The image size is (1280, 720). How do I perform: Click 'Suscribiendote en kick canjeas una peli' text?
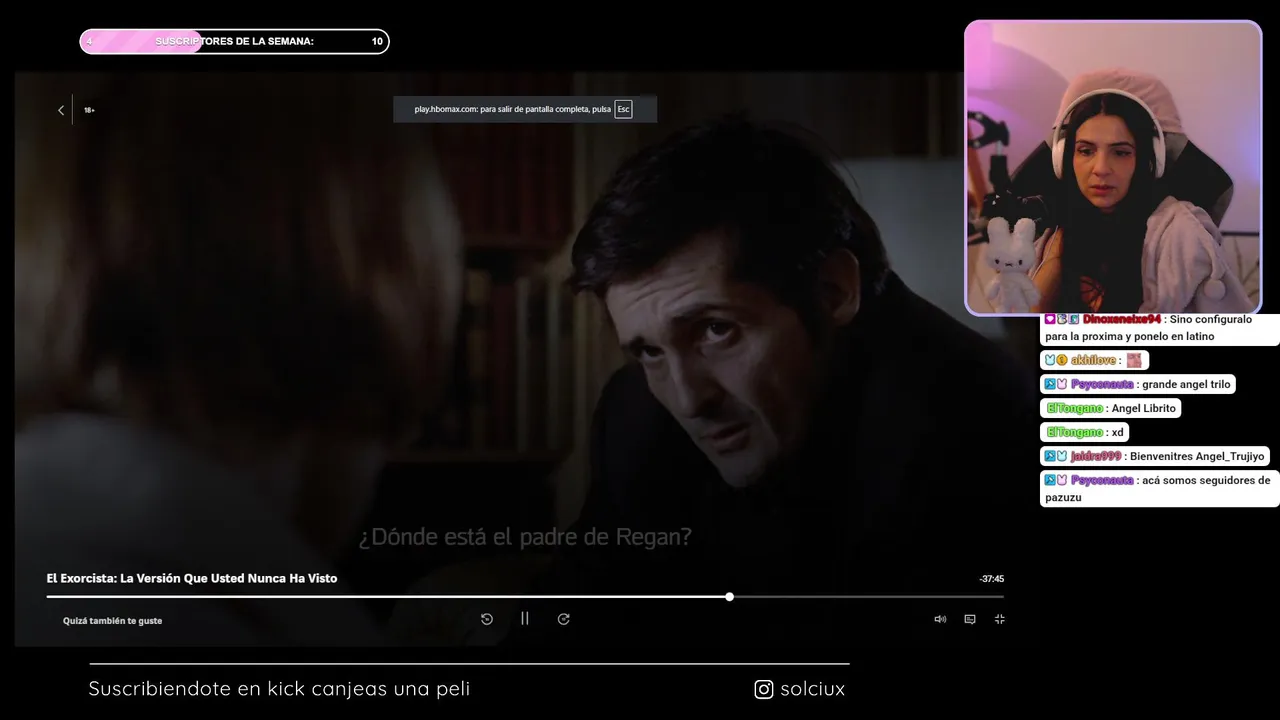tap(279, 689)
